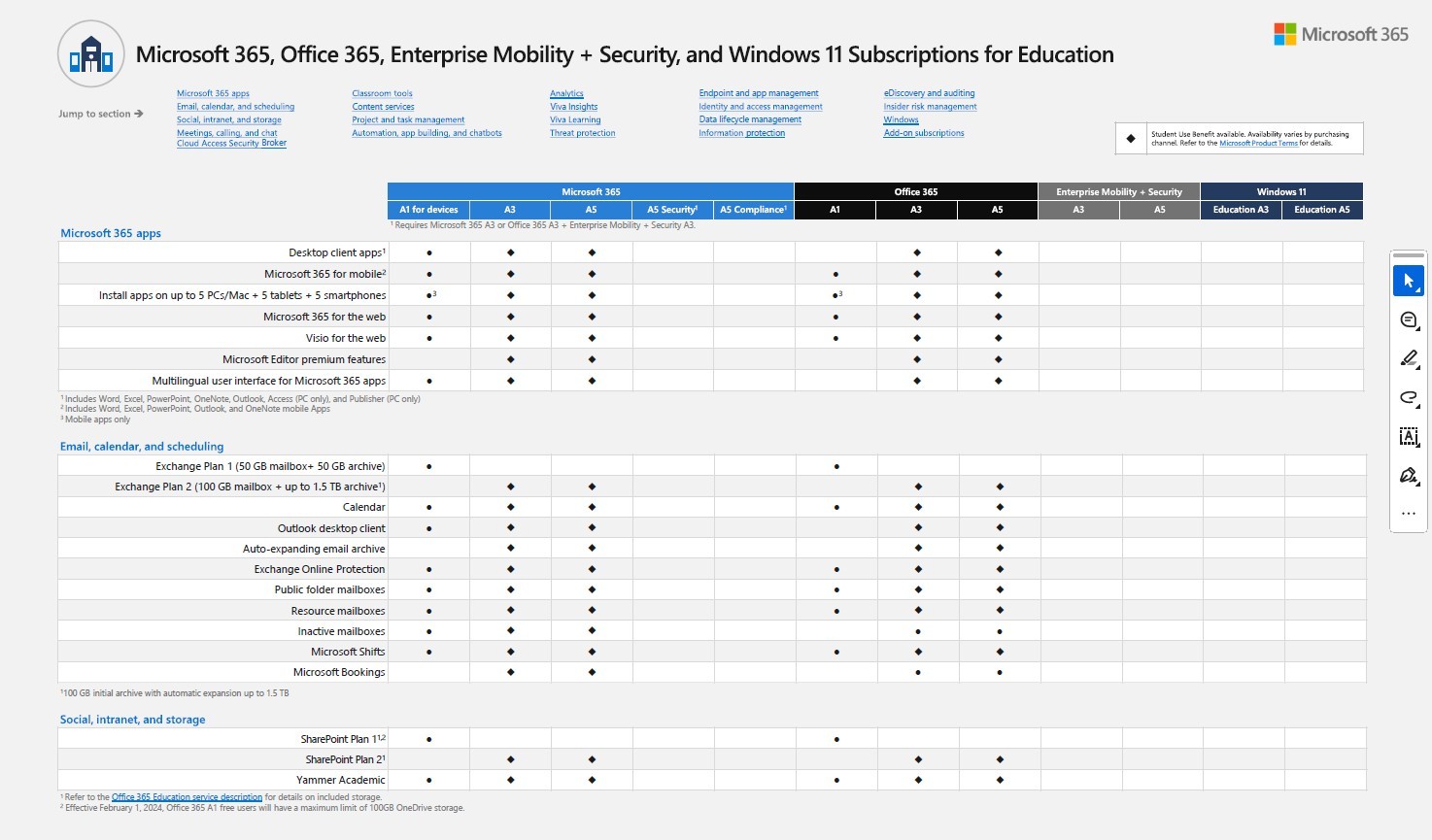The height and width of the screenshot is (840, 1432).
Task: Click the Microsoft 365 logo at top right
Action: (x=1341, y=34)
